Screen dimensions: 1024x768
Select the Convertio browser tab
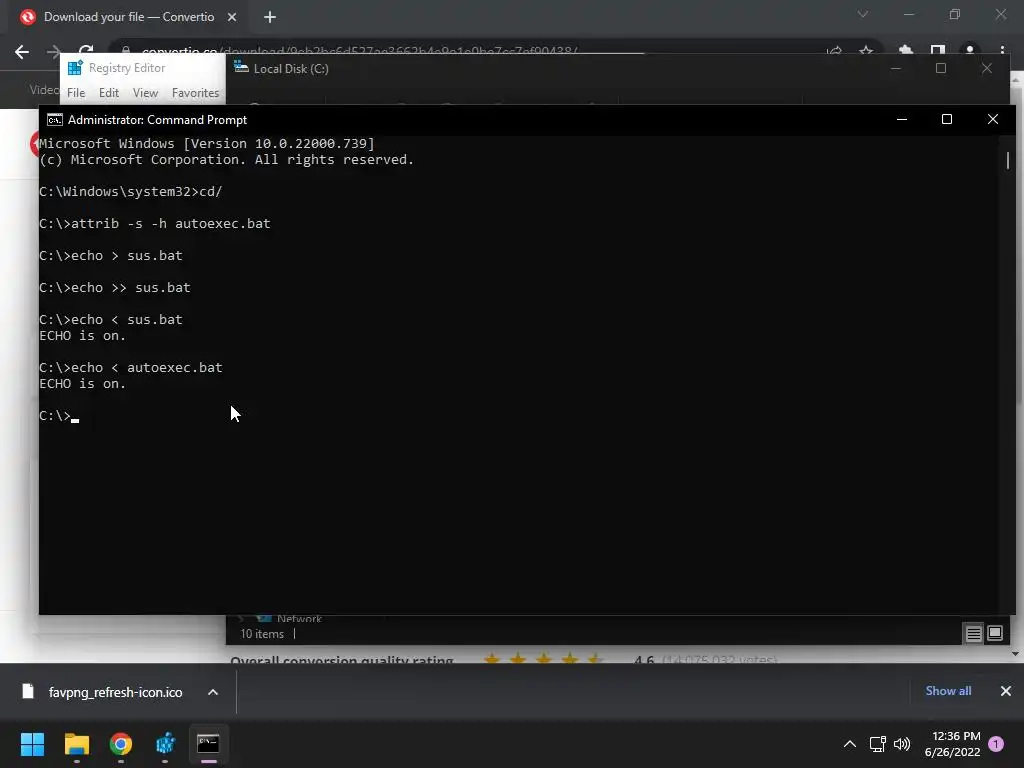pos(128,17)
